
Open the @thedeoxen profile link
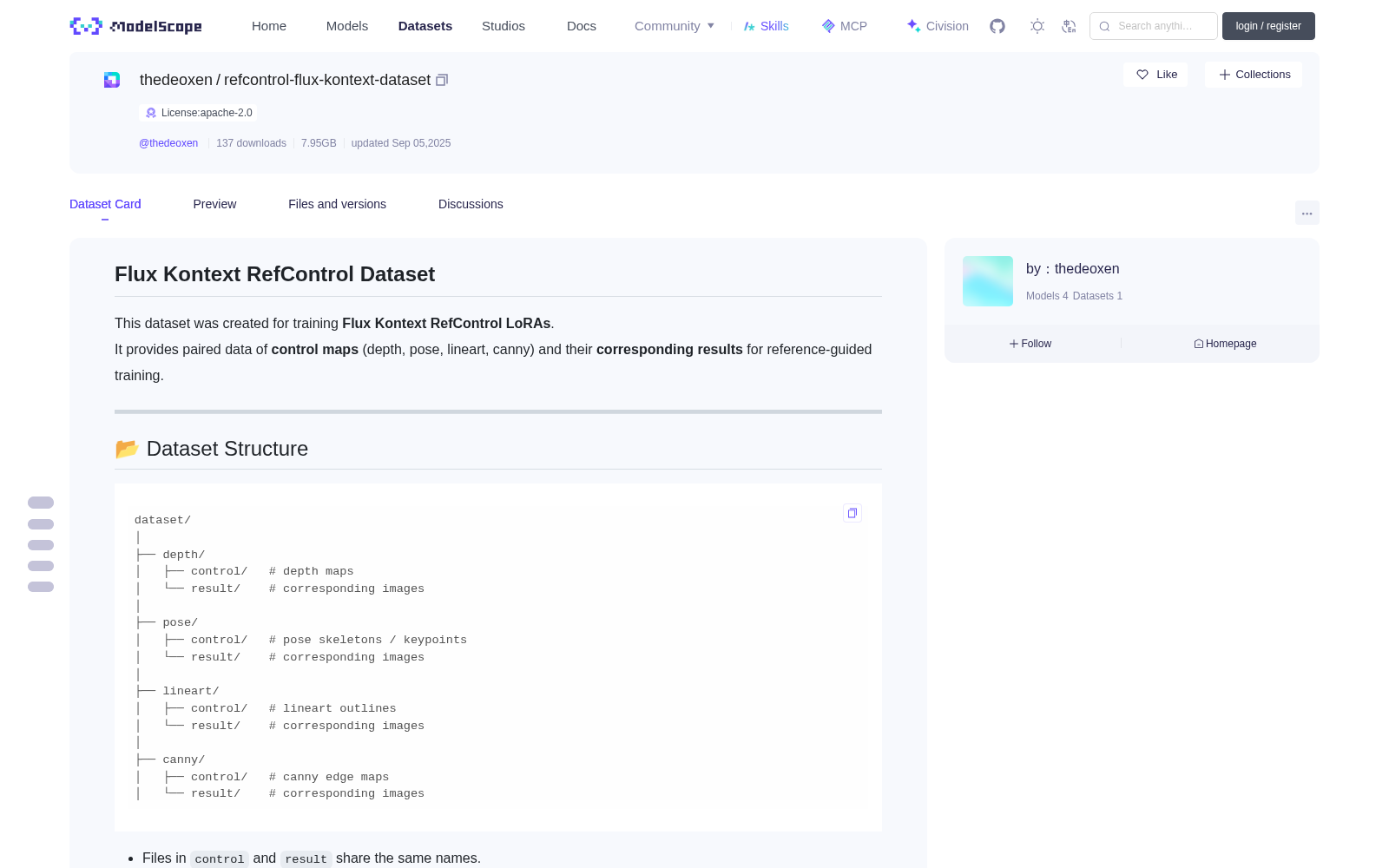(168, 143)
